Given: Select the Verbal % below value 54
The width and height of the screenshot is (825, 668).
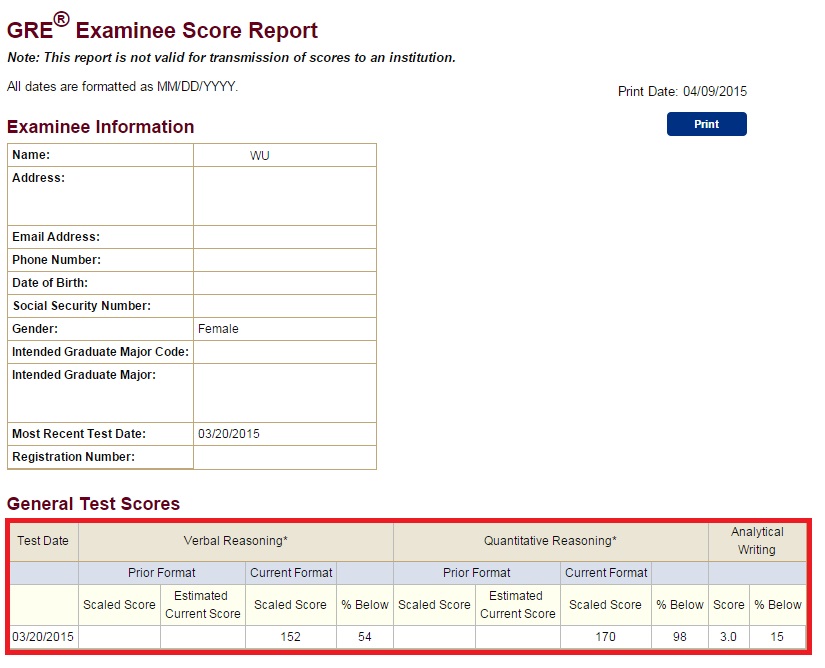Looking at the screenshot, I should (x=365, y=637).
